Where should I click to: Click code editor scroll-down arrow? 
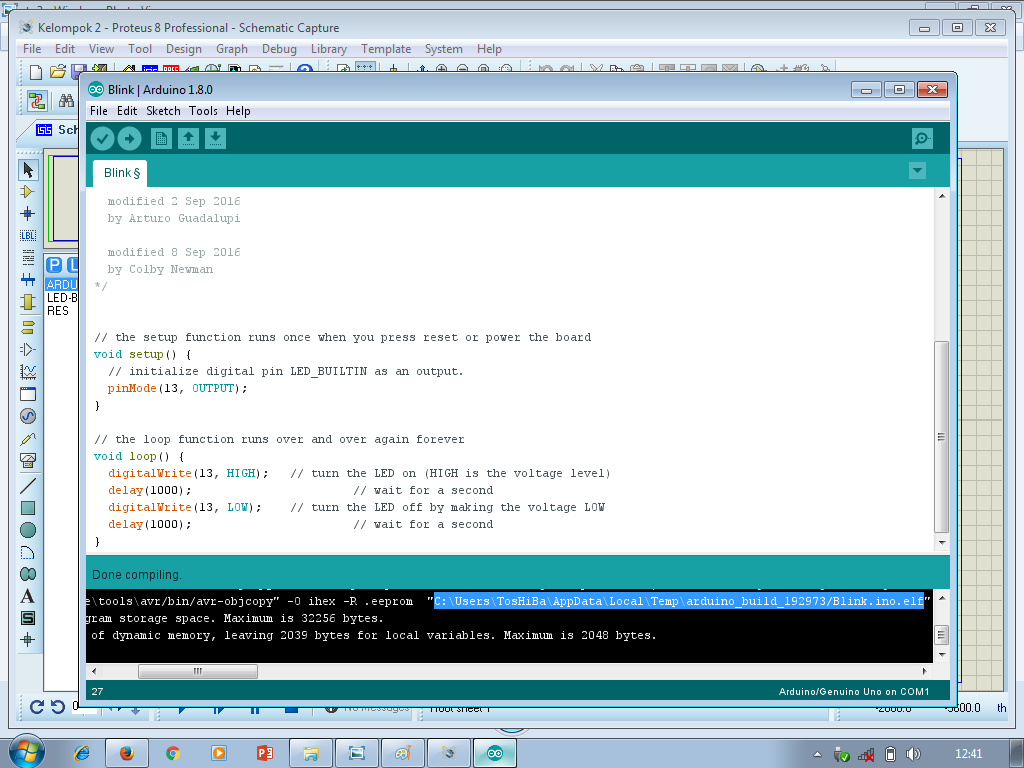[942, 543]
